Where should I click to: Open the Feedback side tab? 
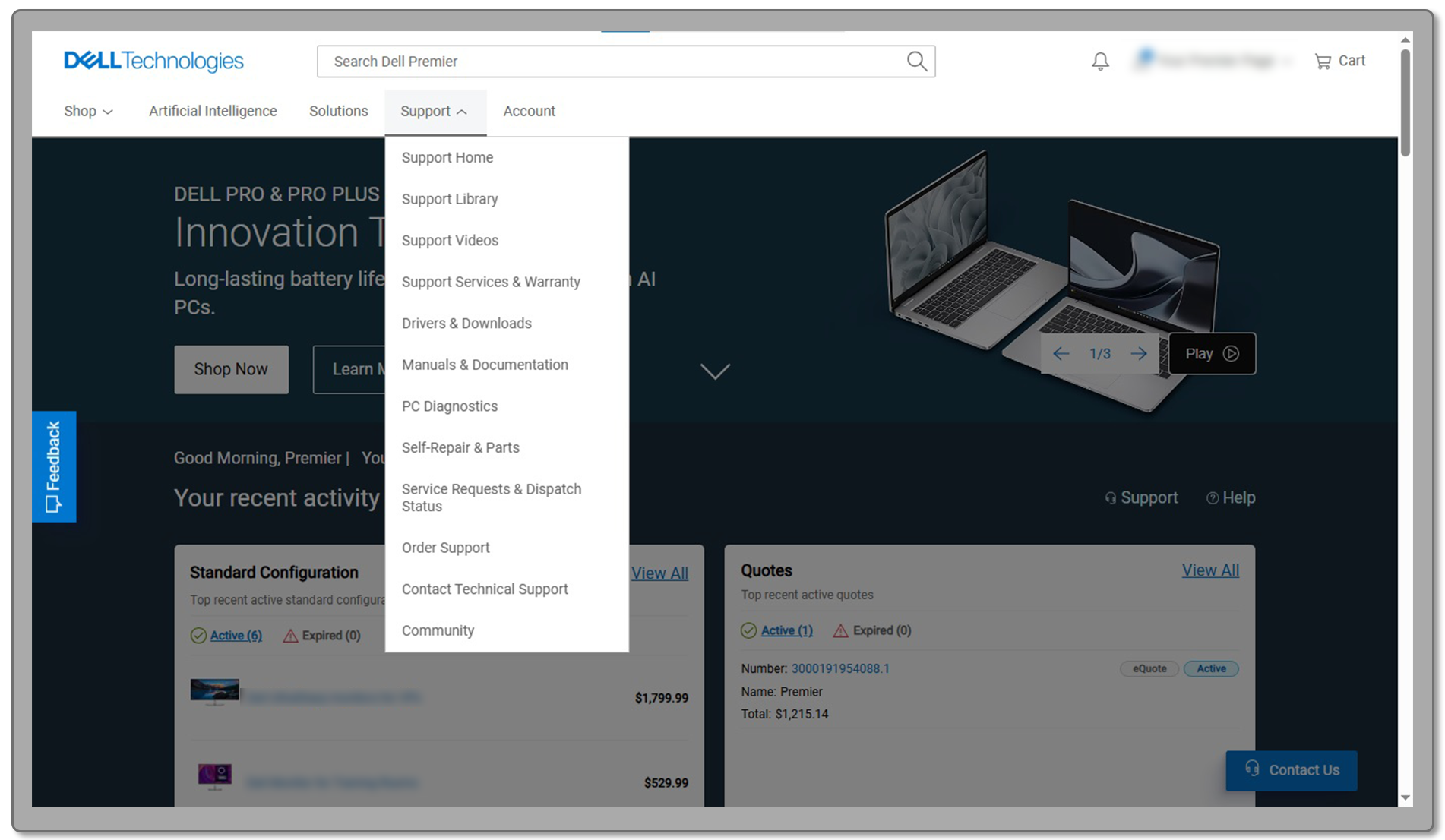click(54, 466)
